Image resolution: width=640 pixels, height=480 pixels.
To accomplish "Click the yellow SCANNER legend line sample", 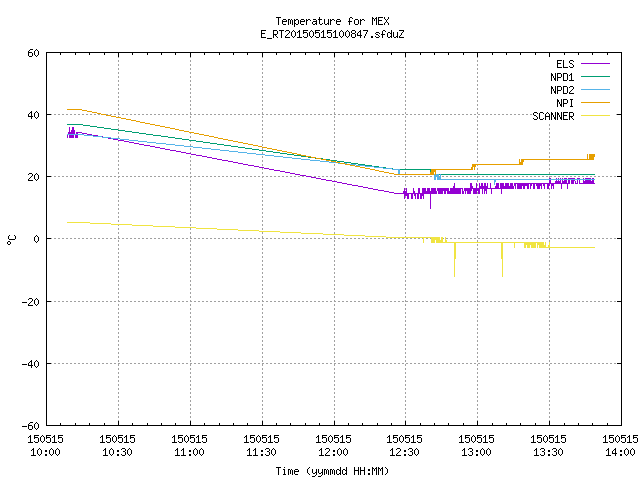I will coord(595,116).
